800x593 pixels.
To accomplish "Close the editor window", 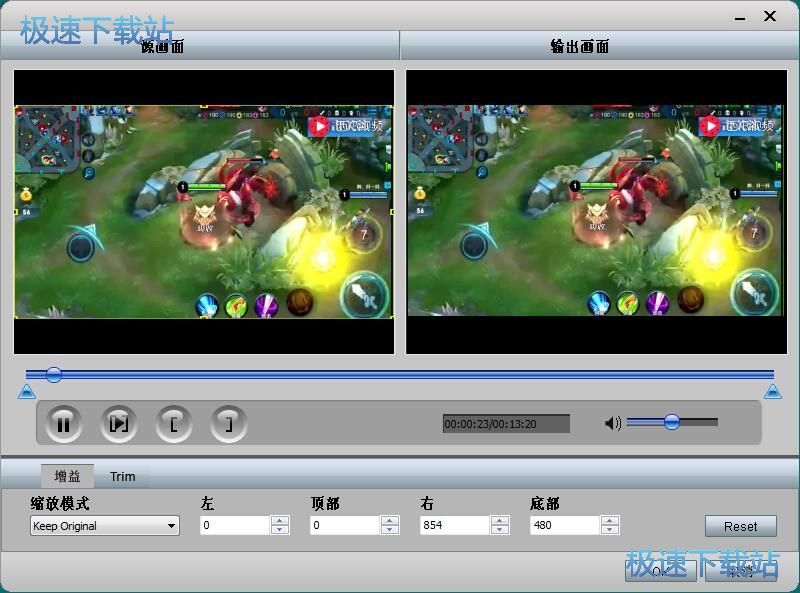I will point(770,16).
